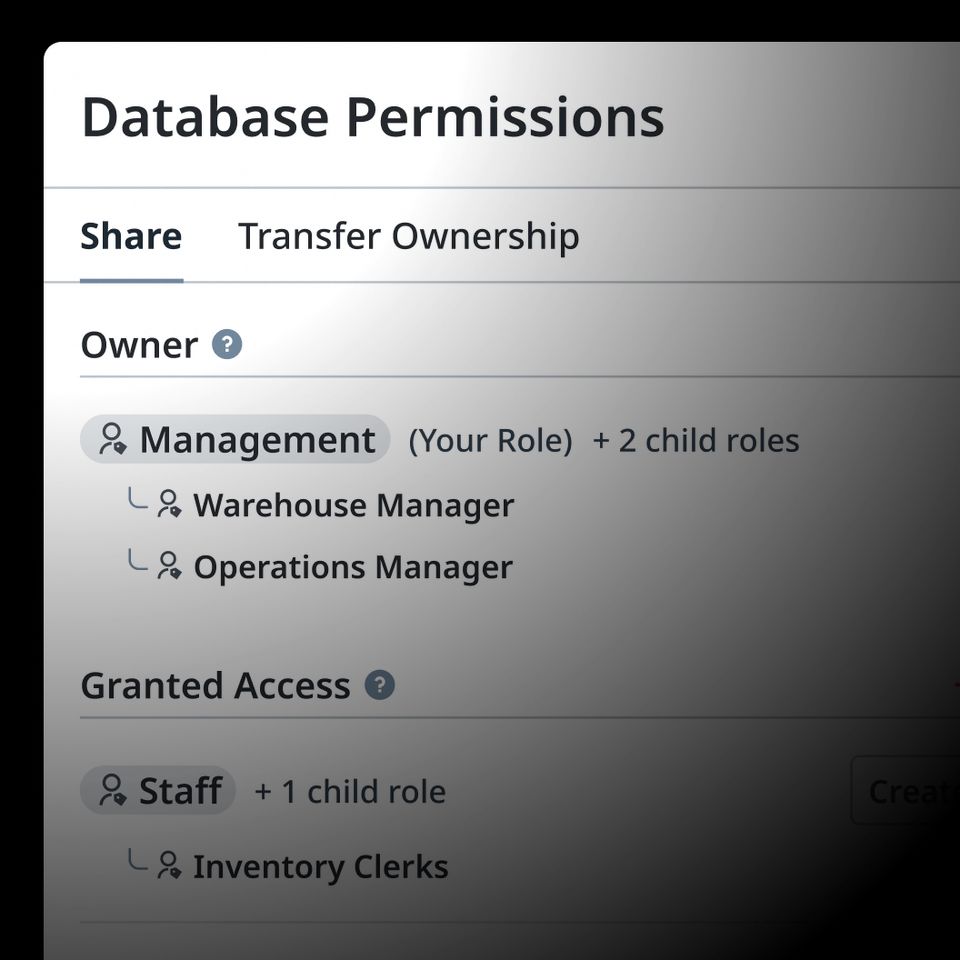Select the Staff role badge
Screen dimensions: 960x960
(158, 790)
